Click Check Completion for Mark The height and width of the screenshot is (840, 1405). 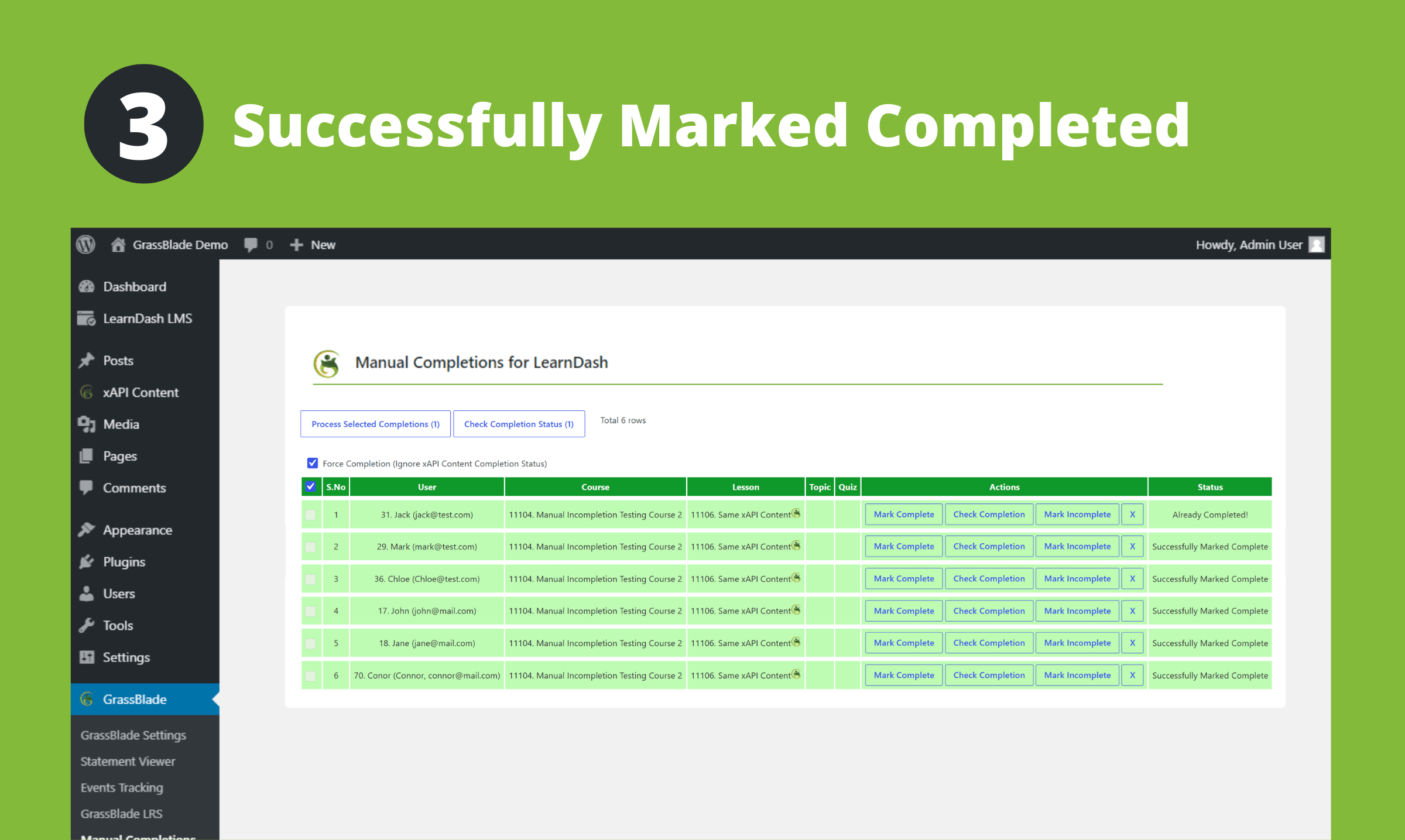[x=989, y=546]
